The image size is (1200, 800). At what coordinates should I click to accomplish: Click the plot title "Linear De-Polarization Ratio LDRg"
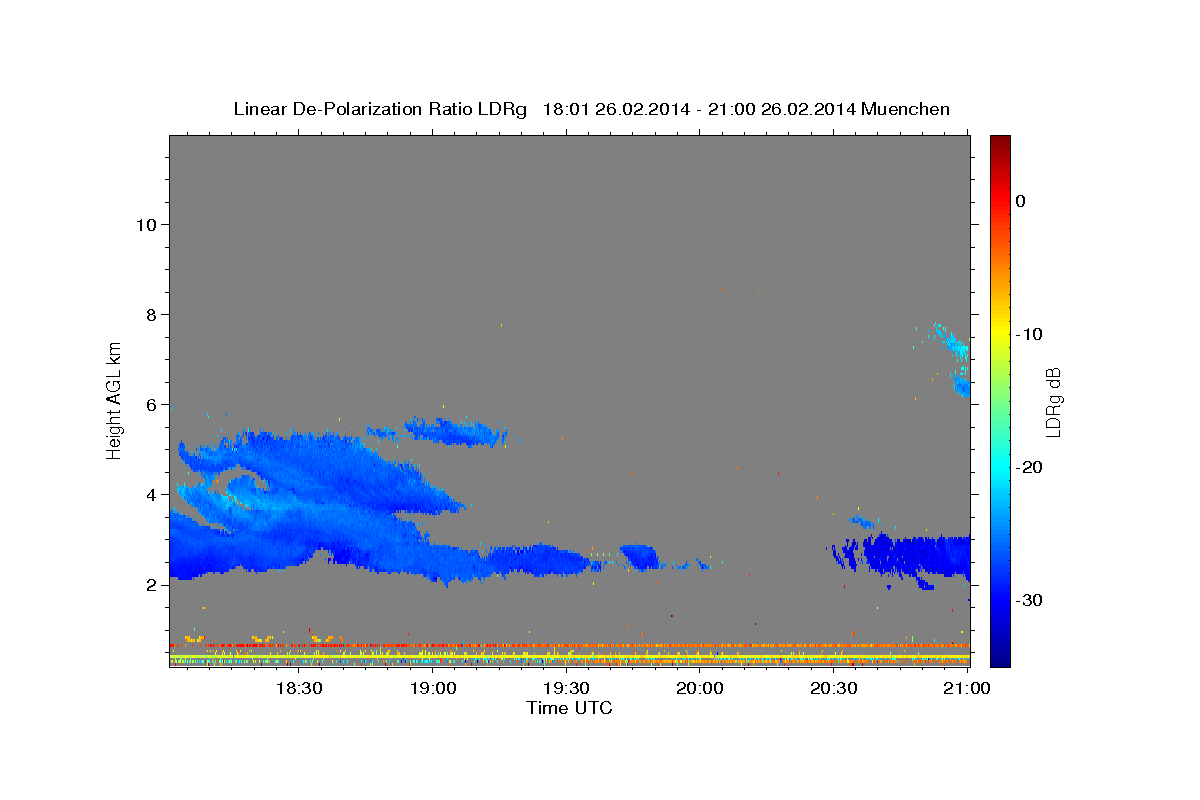click(x=379, y=109)
